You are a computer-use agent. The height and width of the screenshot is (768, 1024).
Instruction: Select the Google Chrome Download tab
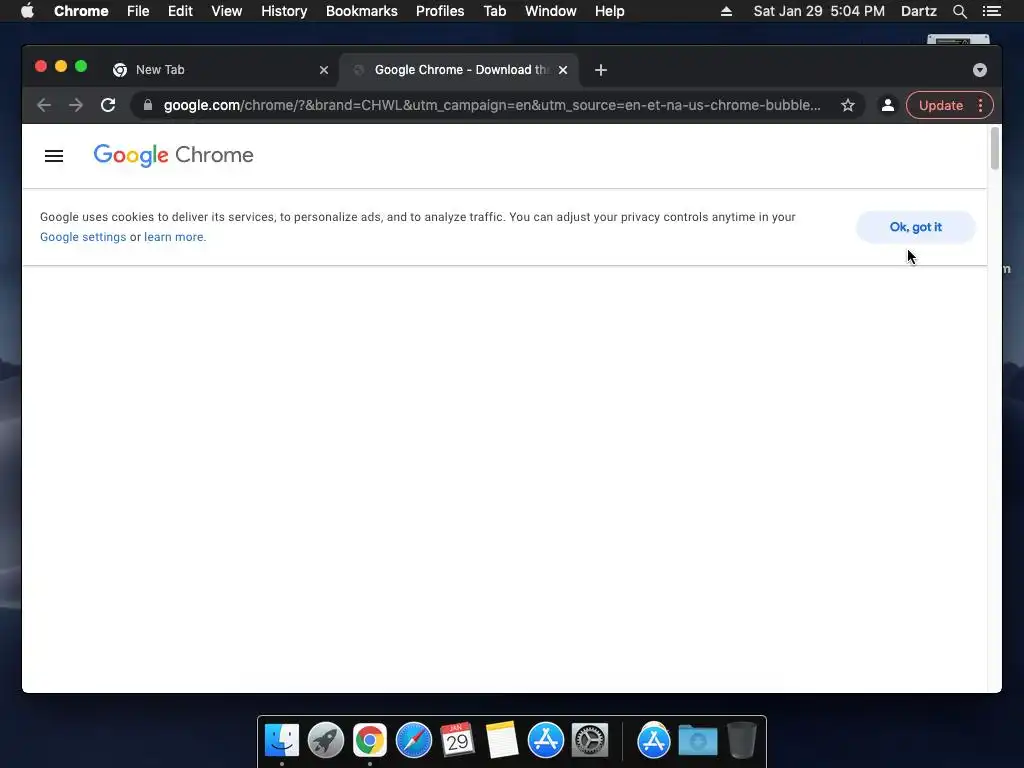pyautogui.click(x=459, y=70)
